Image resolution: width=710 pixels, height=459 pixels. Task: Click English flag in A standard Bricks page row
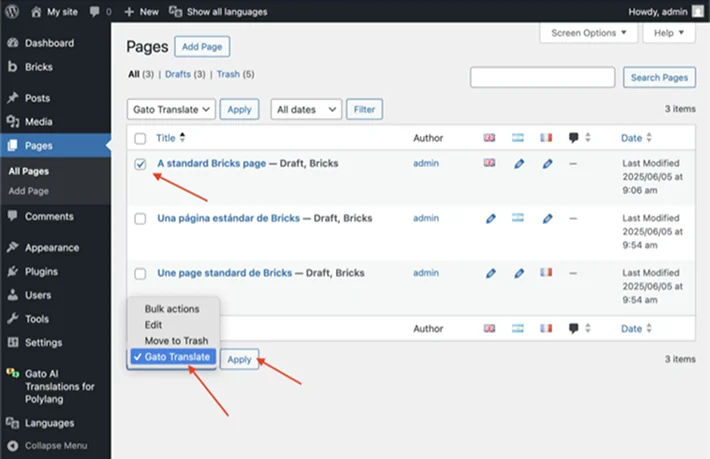[x=489, y=163]
